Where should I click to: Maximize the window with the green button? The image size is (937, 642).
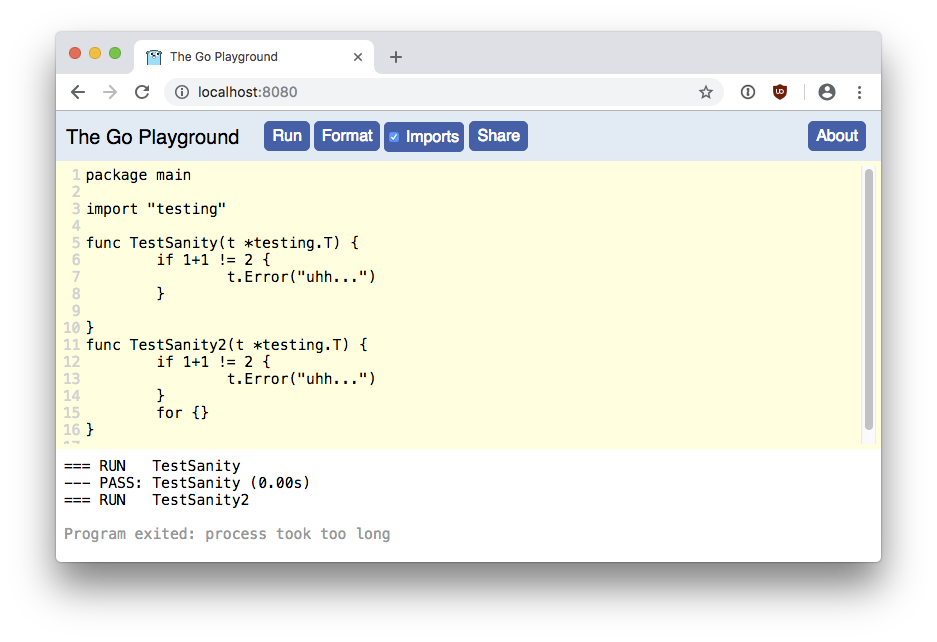click(115, 53)
